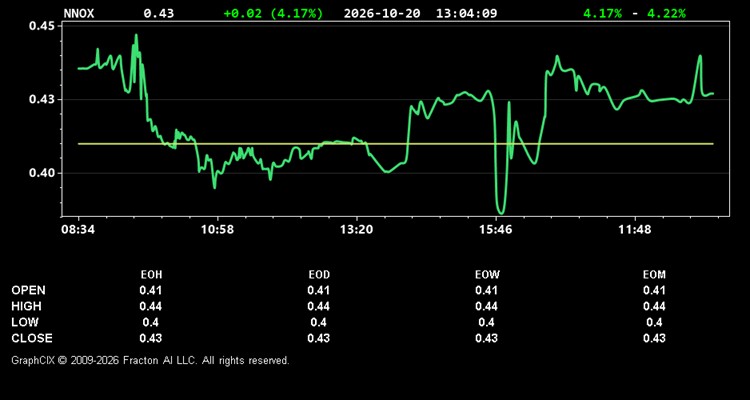Image resolution: width=750 pixels, height=400 pixels.
Task: Select the last price 0.43 in header
Action: coord(159,13)
